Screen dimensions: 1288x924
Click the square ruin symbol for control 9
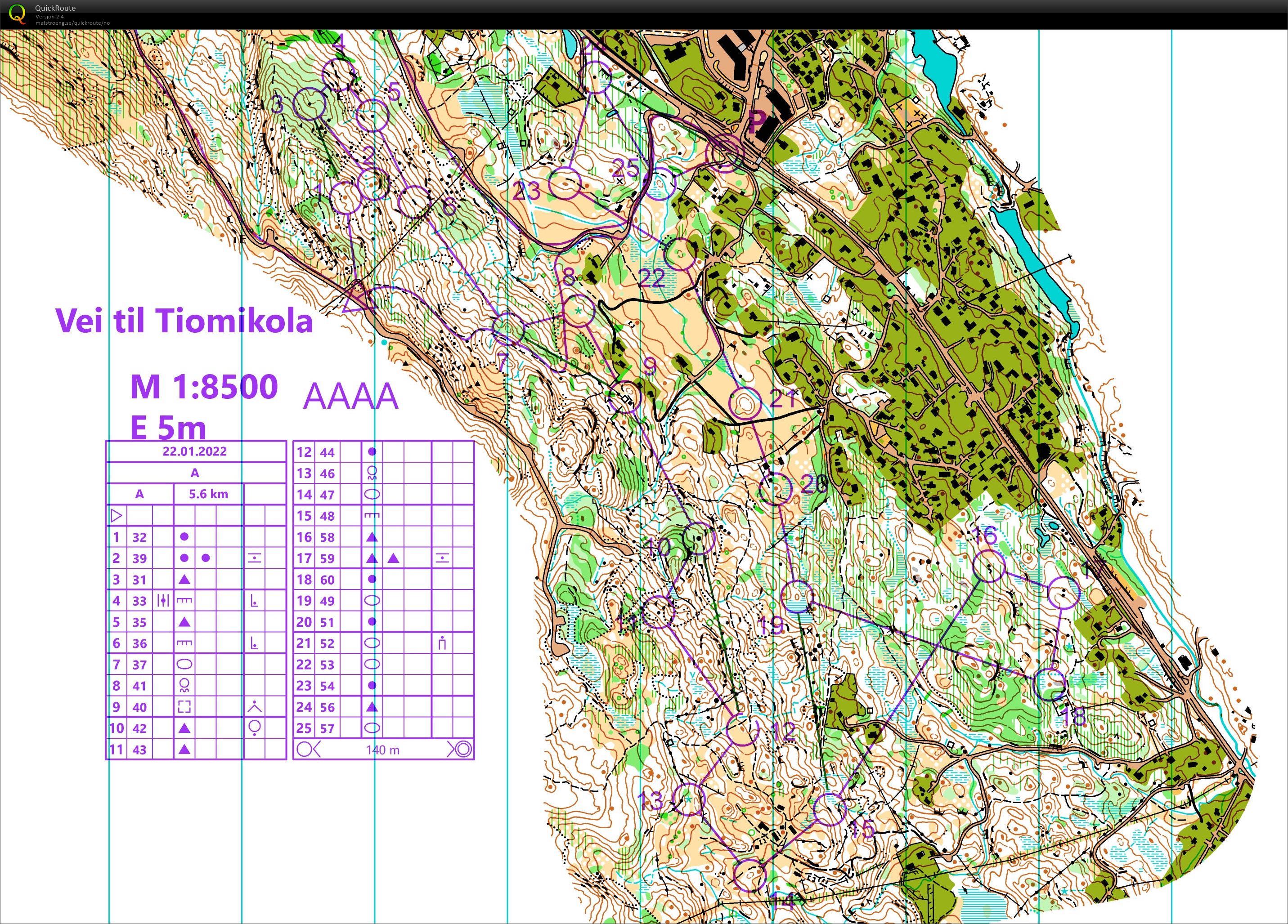tap(184, 707)
